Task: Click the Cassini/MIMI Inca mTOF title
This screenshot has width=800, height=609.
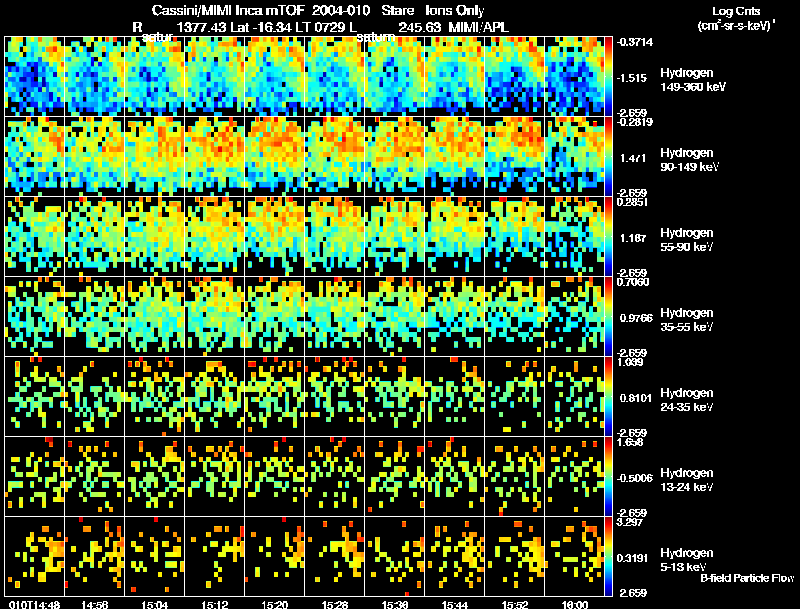Action: tap(228, 10)
